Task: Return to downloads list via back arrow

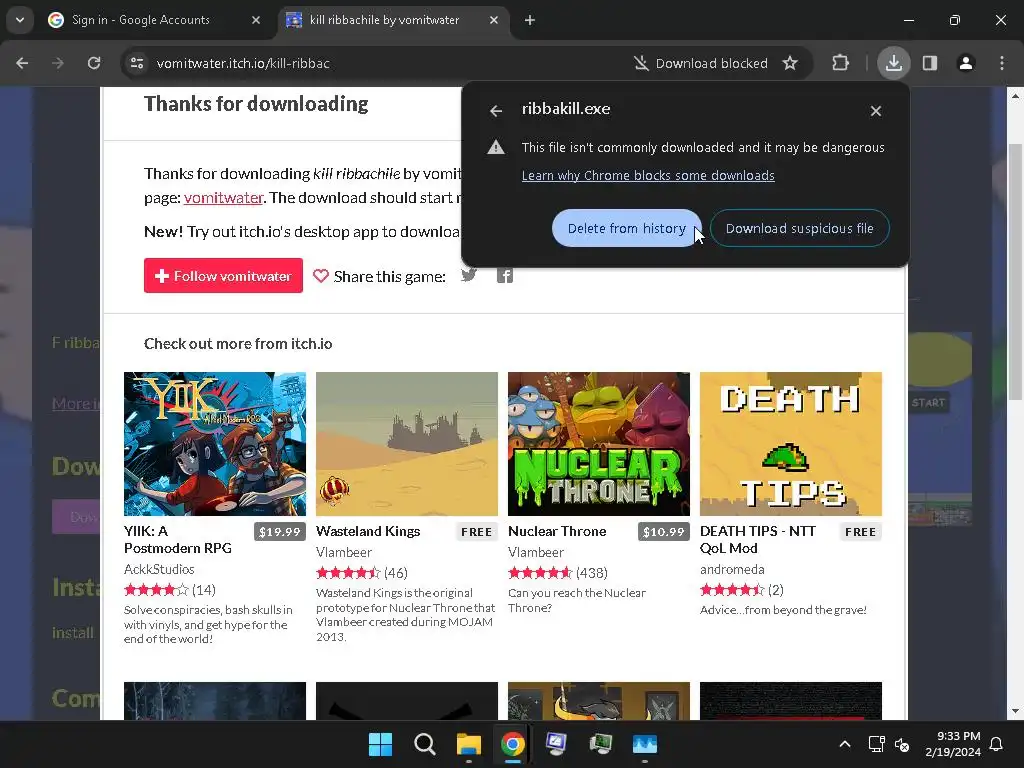Action: click(496, 111)
